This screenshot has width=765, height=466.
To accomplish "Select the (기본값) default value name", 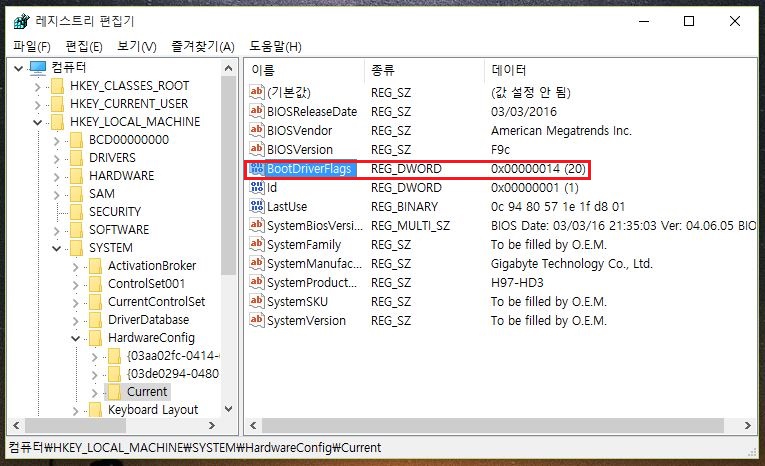I will (x=289, y=92).
